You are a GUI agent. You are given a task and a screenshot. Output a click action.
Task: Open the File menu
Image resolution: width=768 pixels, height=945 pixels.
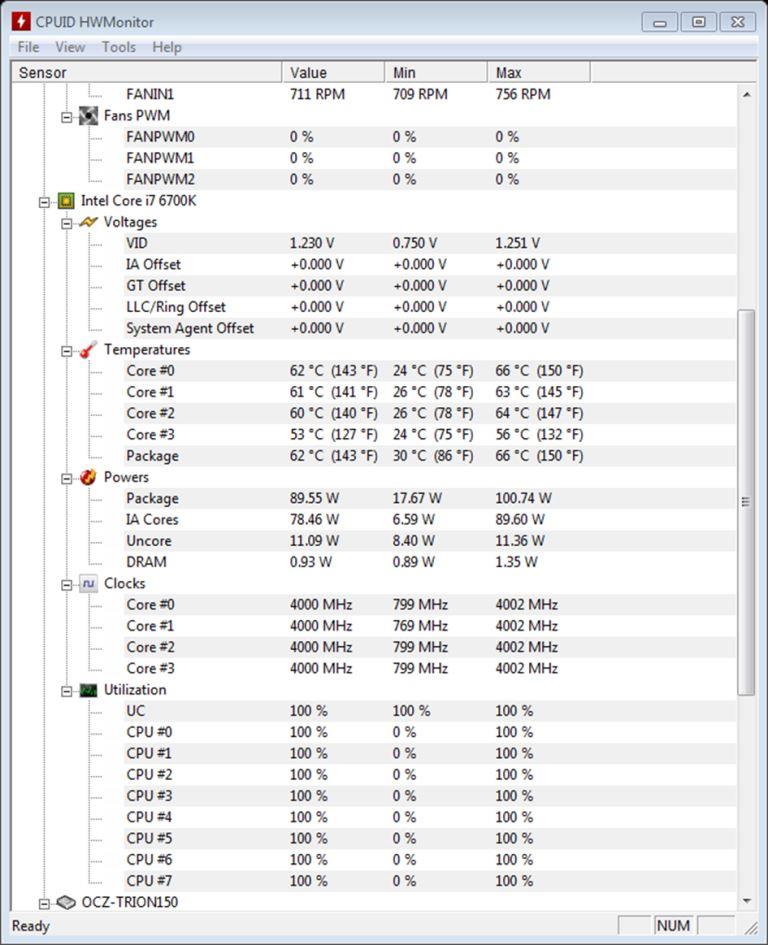click(28, 47)
